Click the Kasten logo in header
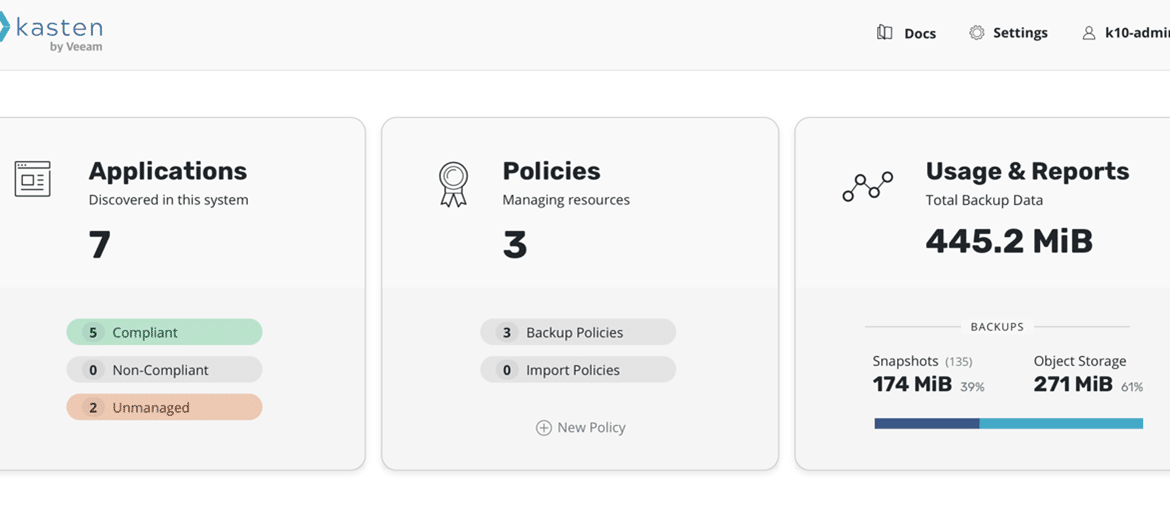This screenshot has width=1170, height=512. pyautogui.click(x=51, y=34)
